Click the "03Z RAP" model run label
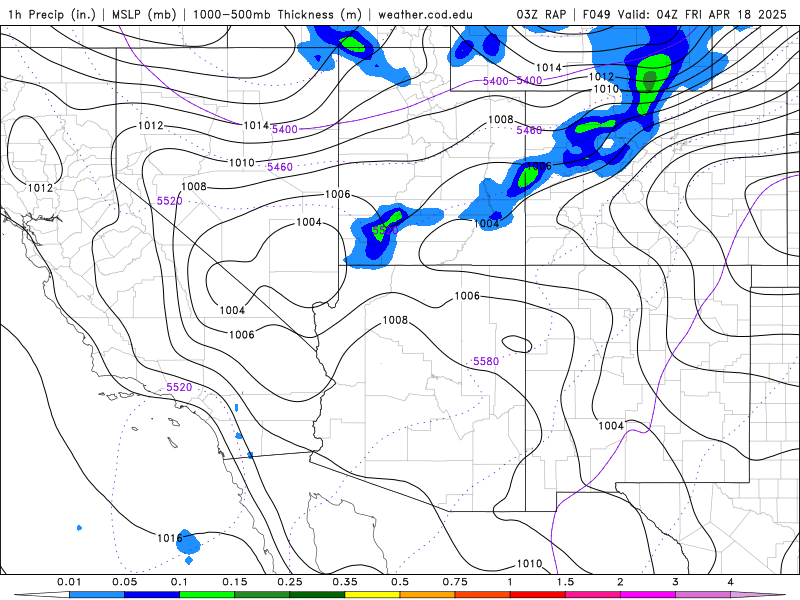Image resolution: width=800 pixels, height=600 pixels. click(x=541, y=14)
